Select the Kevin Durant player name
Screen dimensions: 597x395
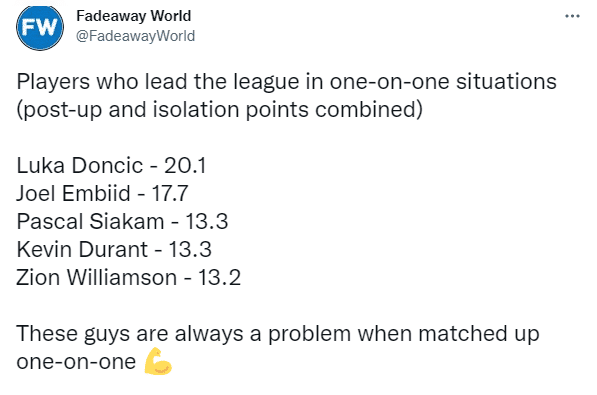(82, 249)
